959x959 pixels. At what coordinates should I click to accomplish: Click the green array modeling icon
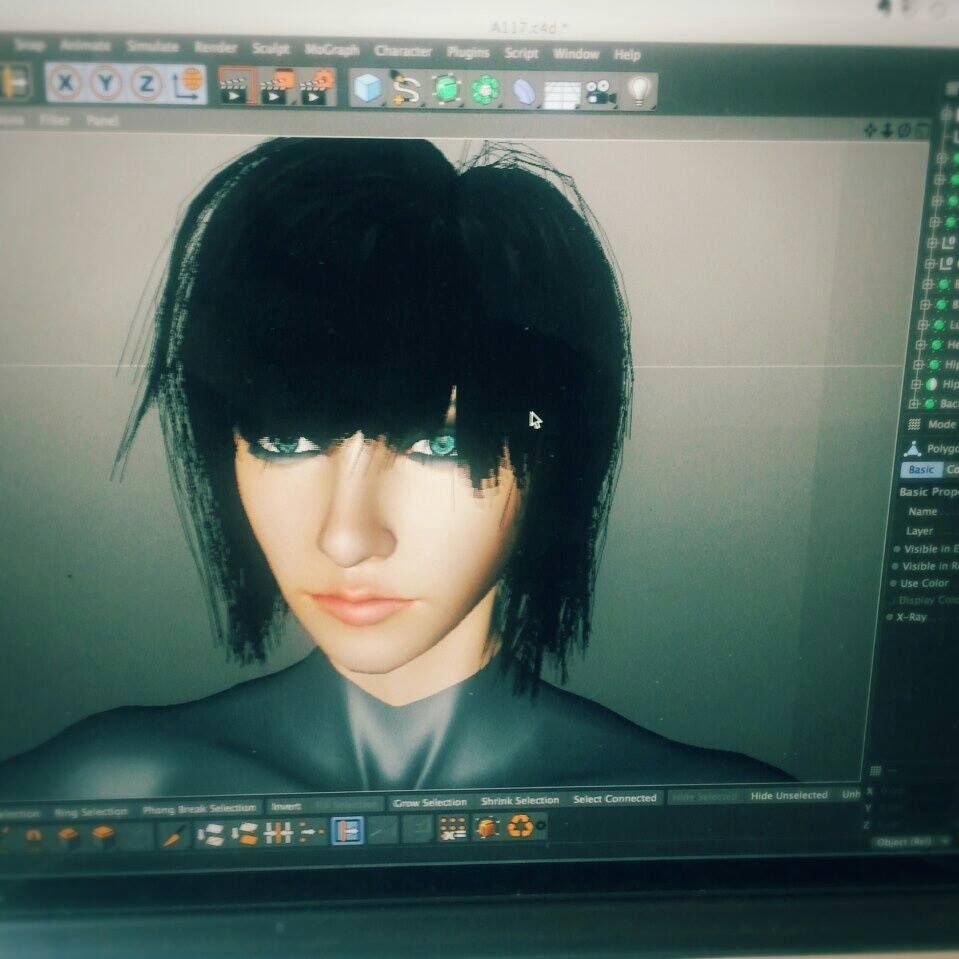tap(486, 91)
